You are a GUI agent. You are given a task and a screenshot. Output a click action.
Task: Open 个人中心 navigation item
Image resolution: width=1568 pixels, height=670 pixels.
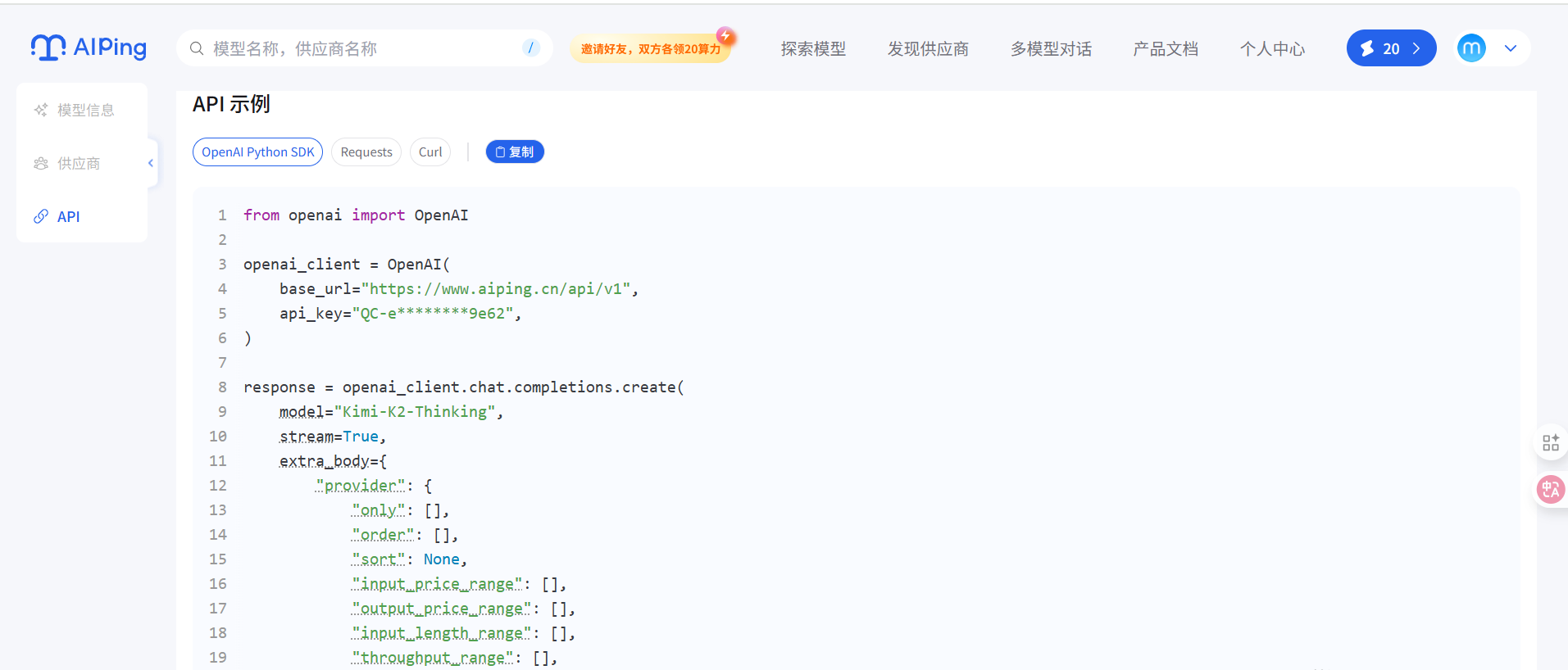(x=1272, y=49)
